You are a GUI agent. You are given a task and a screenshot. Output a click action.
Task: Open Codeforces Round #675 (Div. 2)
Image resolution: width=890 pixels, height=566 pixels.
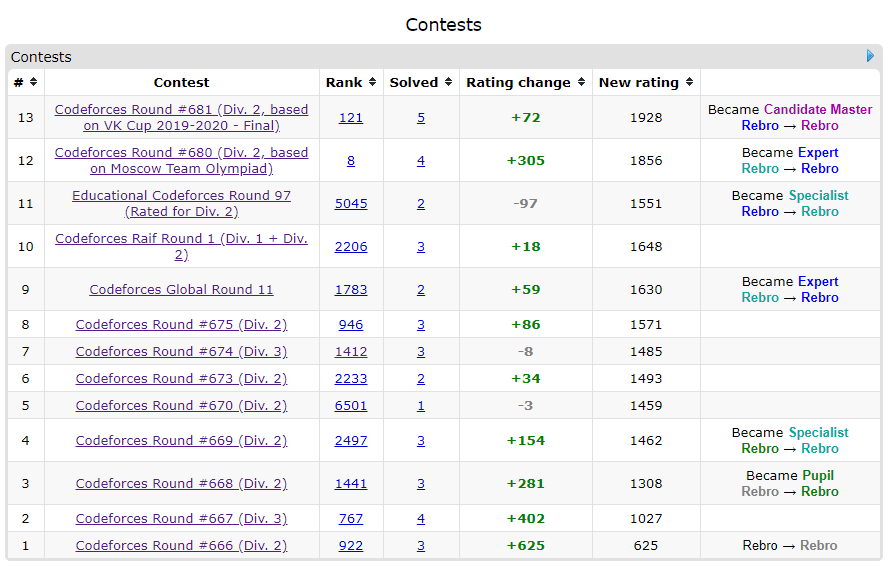182,325
